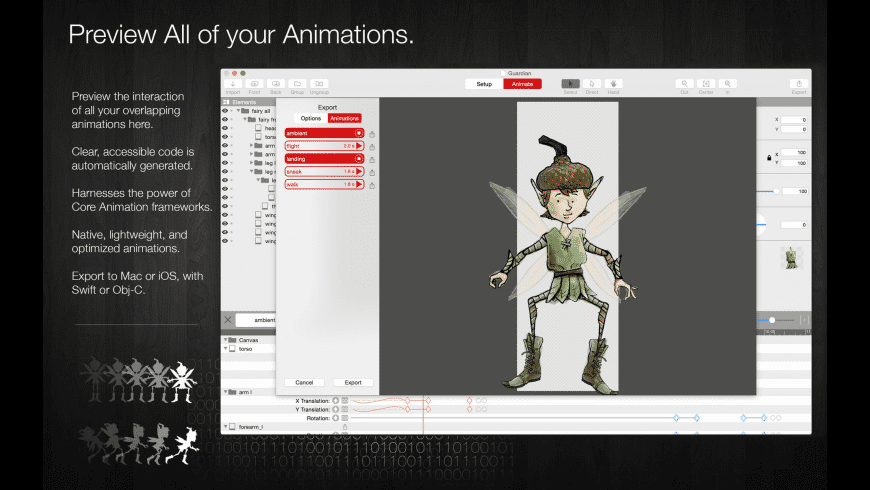Click the rotation angle value field
The image size is (870, 490).
coord(794,225)
